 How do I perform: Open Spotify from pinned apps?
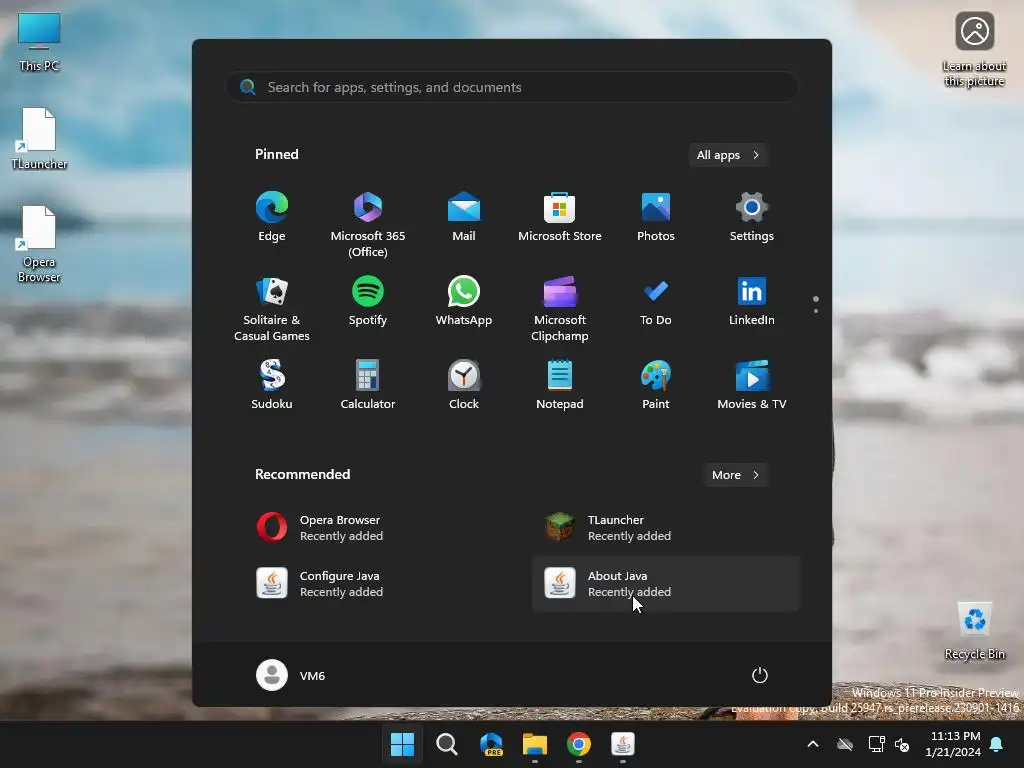pyautogui.click(x=368, y=301)
